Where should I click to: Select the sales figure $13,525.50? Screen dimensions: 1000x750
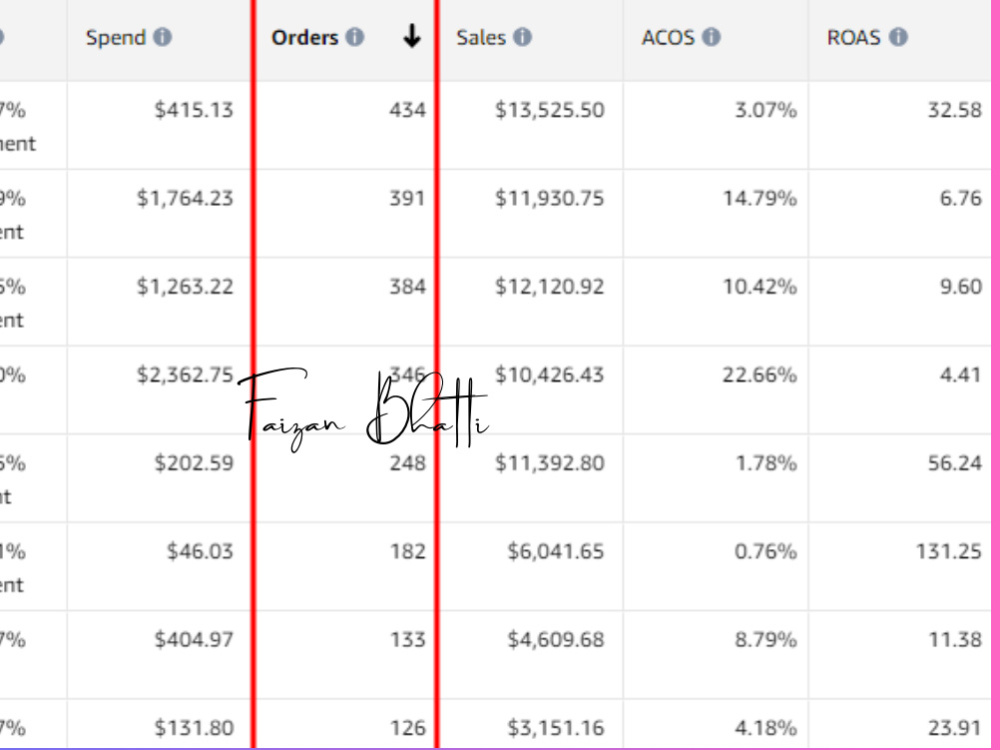click(550, 110)
